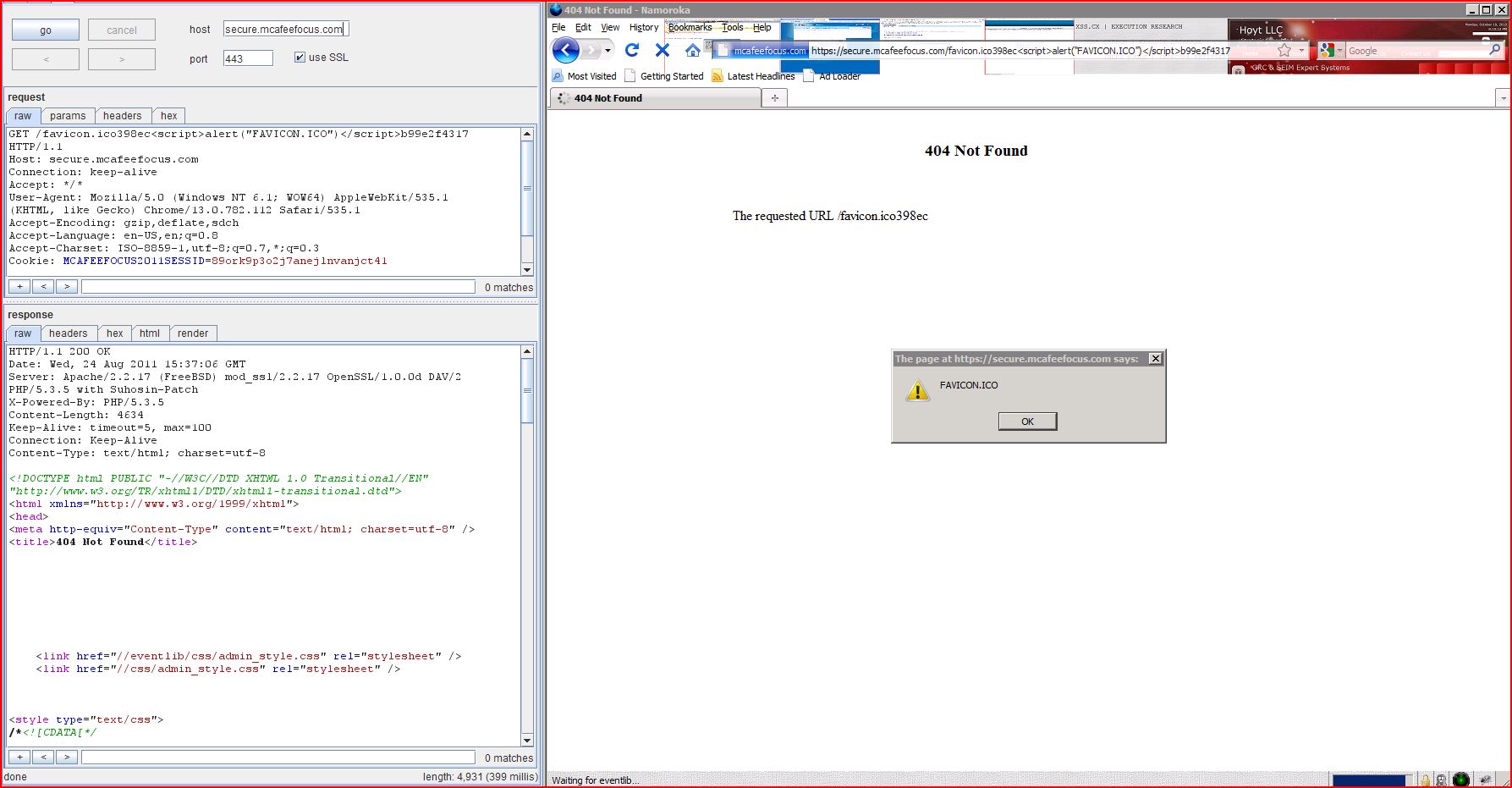Open the Tools menu
This screenshot has width=1512, height=788.
[x=733, y=27]
